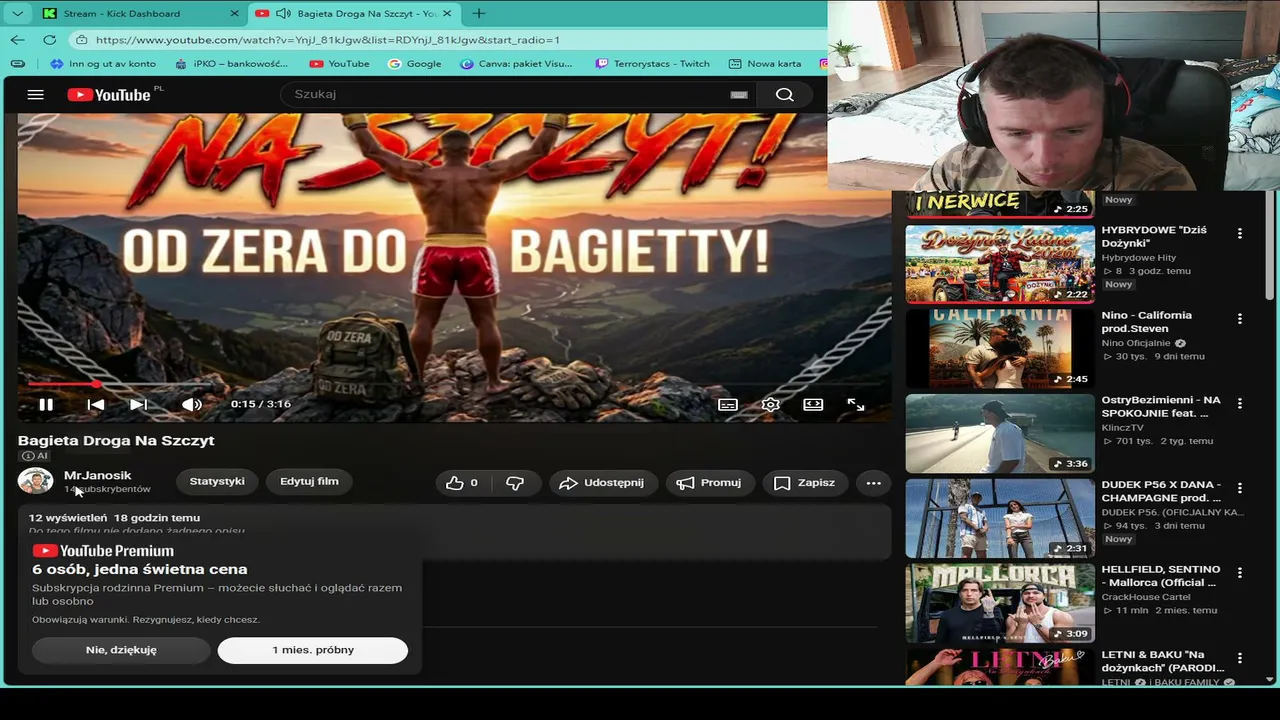Open the YouTube bookmark
This screenshot has width=1280, height=720.
(x=339, y=64)
